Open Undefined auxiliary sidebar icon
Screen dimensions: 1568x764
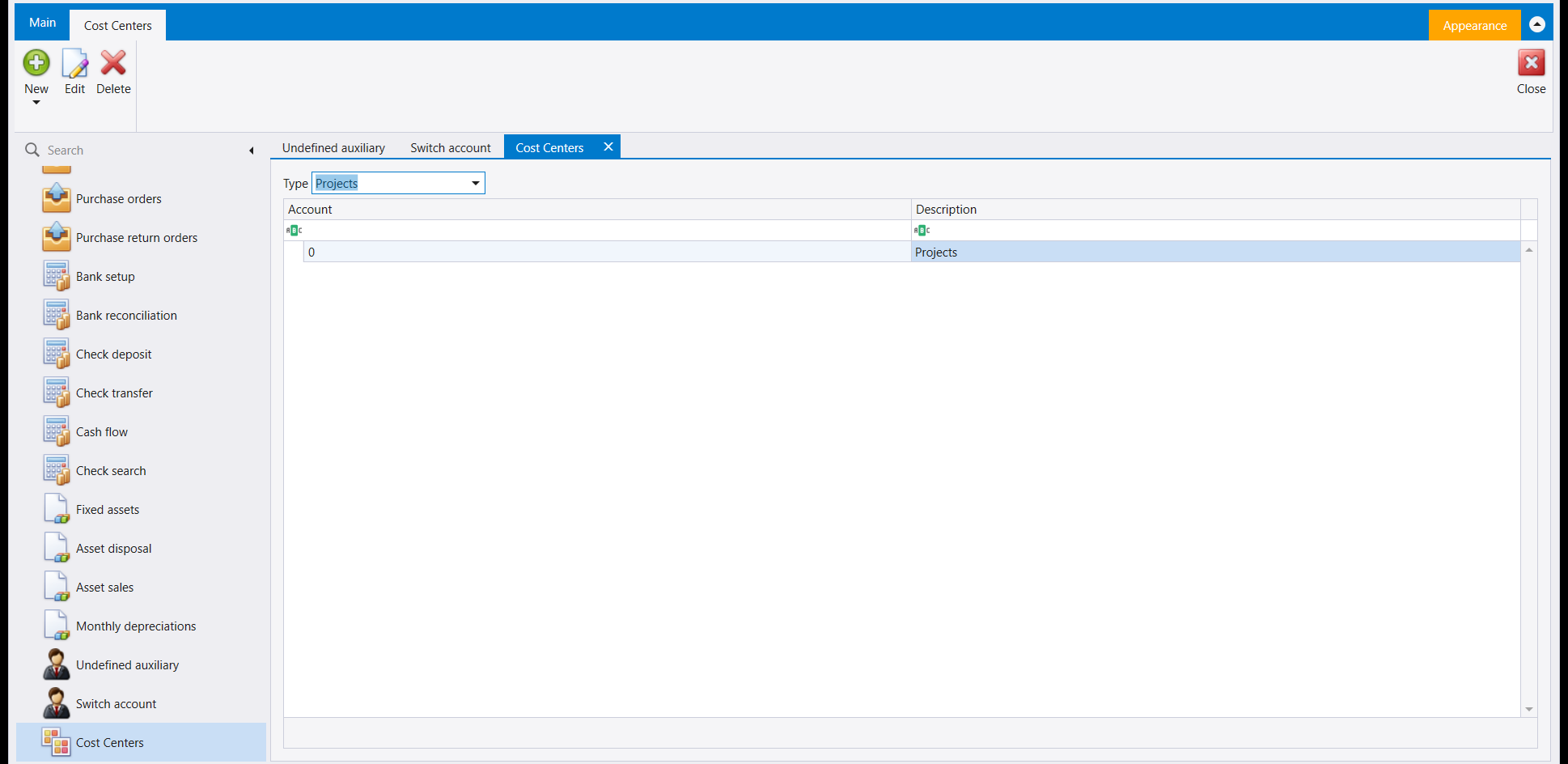[57, 664]
